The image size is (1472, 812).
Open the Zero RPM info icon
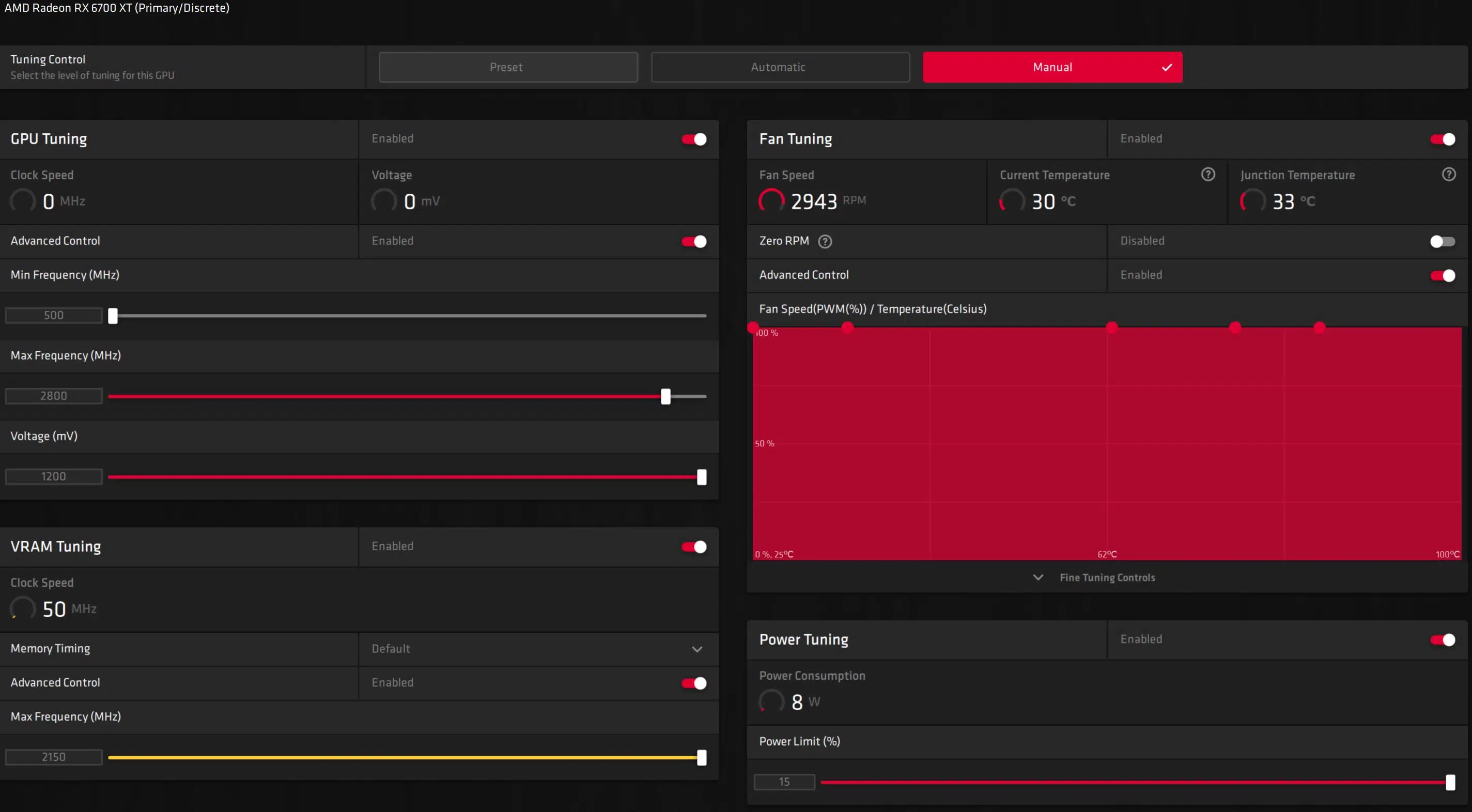coord(825,241)
